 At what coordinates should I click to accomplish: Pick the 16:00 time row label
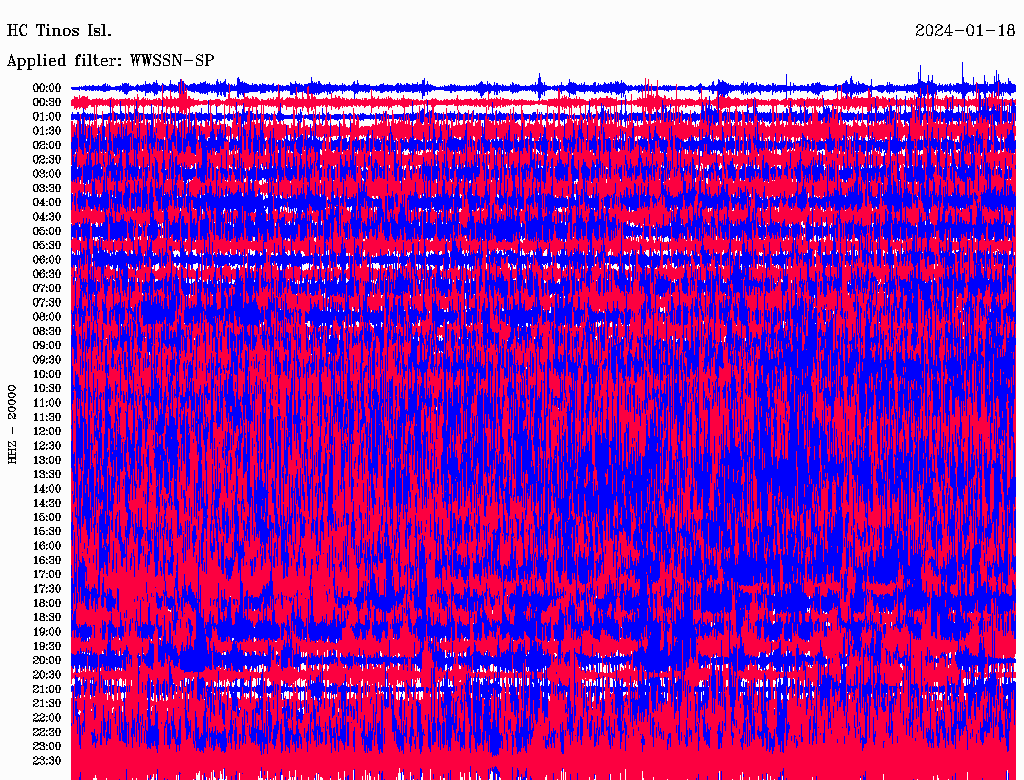click(47, 546)
